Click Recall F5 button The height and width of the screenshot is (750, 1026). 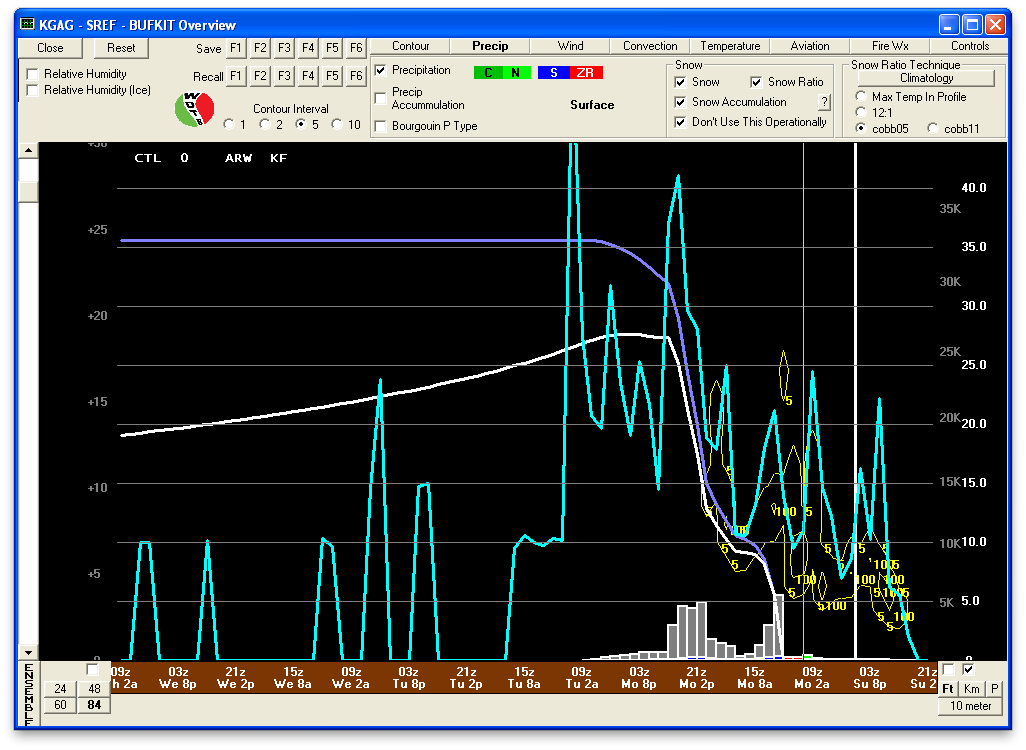click(332, 76)
